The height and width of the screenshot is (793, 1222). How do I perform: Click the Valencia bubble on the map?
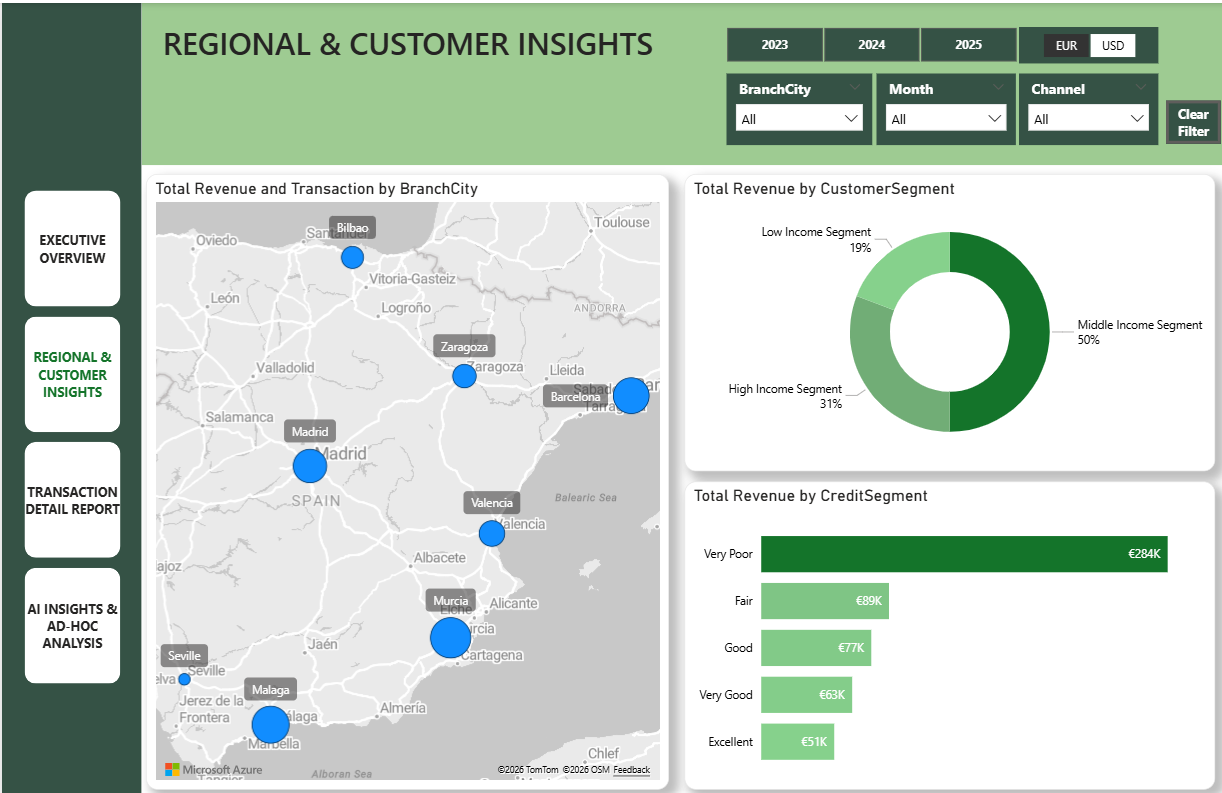[x=492, y=534]
